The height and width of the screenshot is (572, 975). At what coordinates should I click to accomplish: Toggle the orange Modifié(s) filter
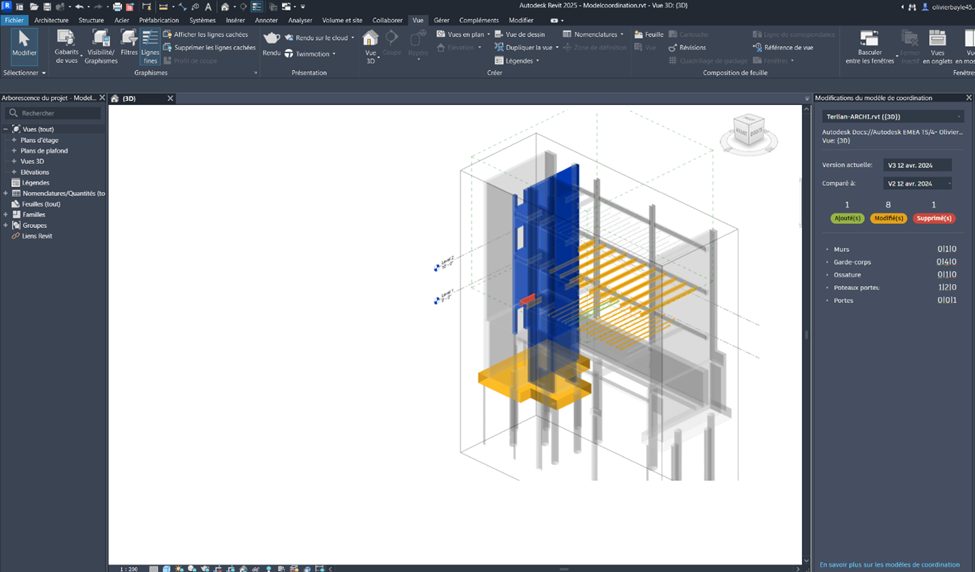coord(888,218)
